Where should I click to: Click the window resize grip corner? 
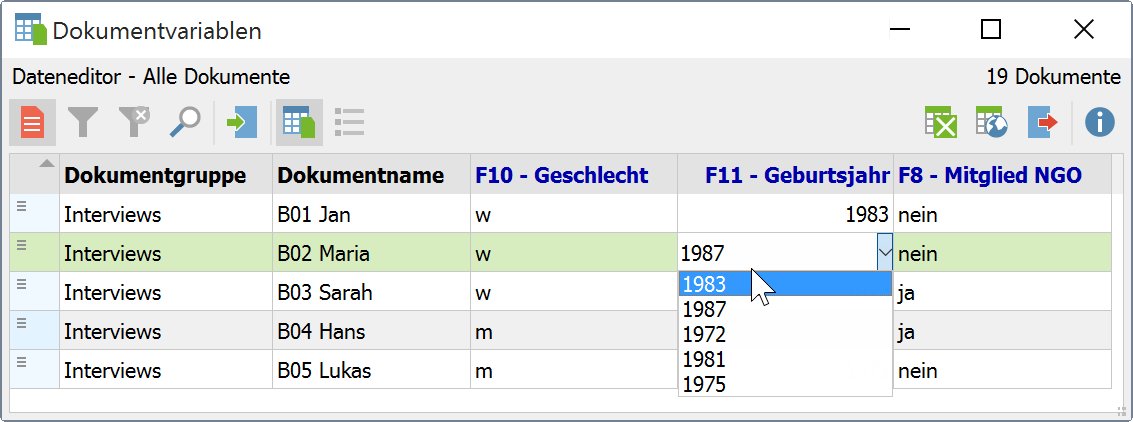pyautogui.click(x=1121, y=410)
